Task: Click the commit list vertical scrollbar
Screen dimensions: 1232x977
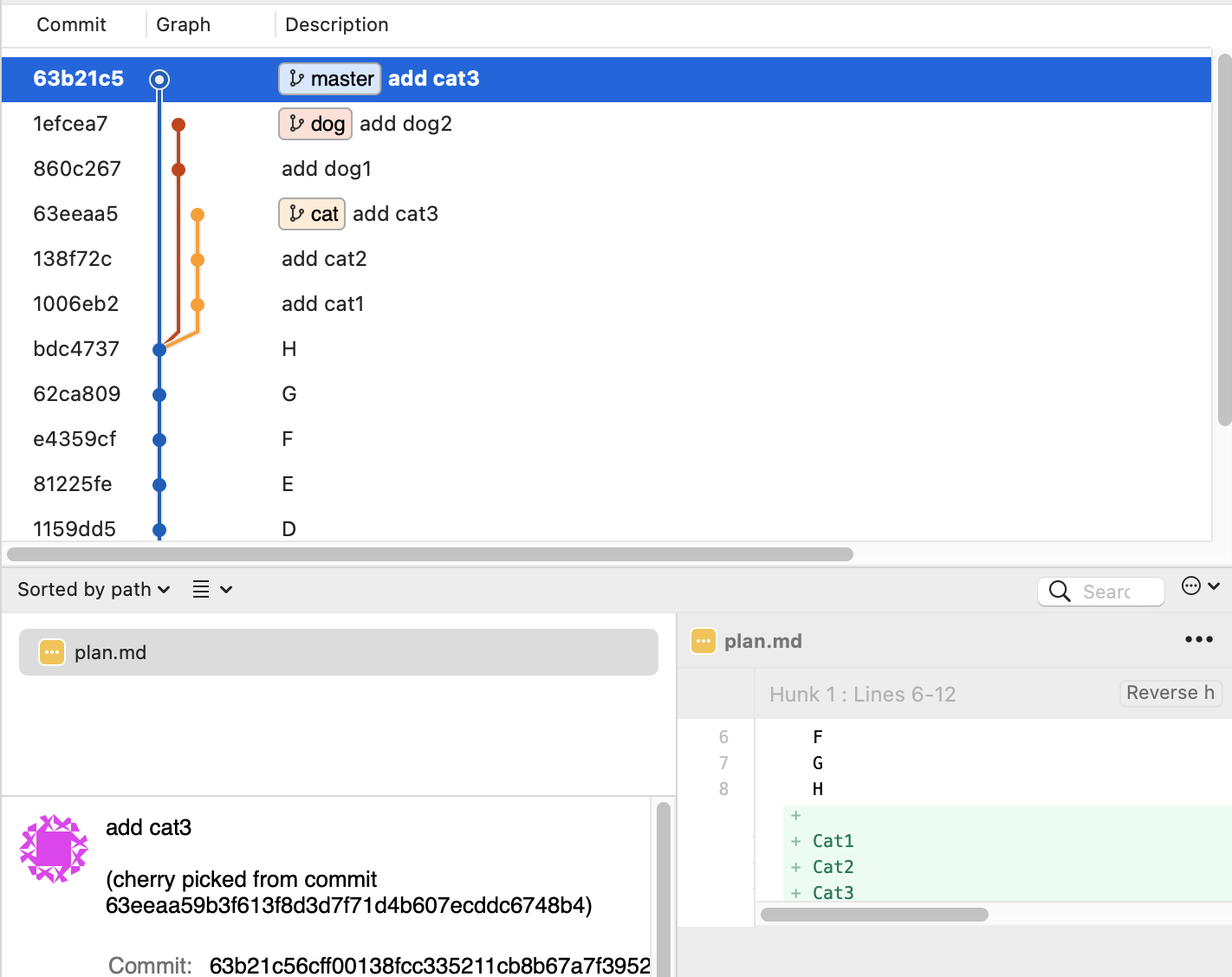Action: coord(1224,240)
